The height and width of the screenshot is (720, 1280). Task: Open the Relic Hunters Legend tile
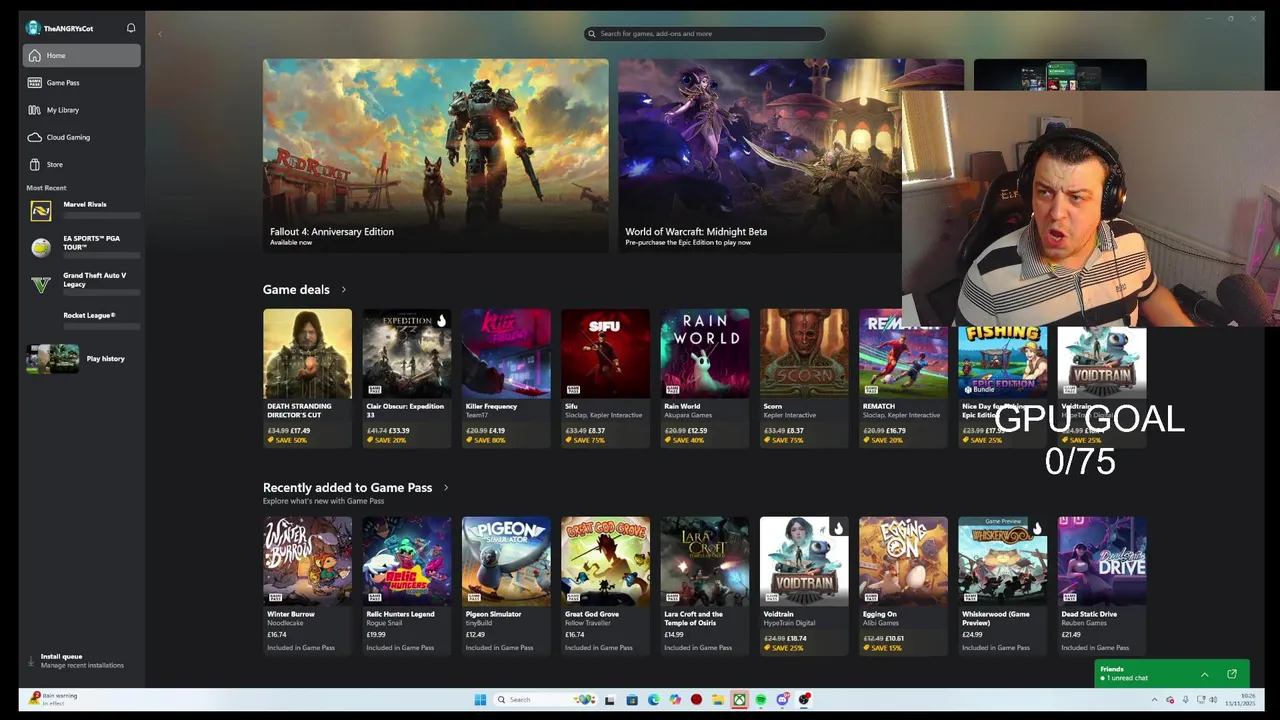tap(406, 586)
